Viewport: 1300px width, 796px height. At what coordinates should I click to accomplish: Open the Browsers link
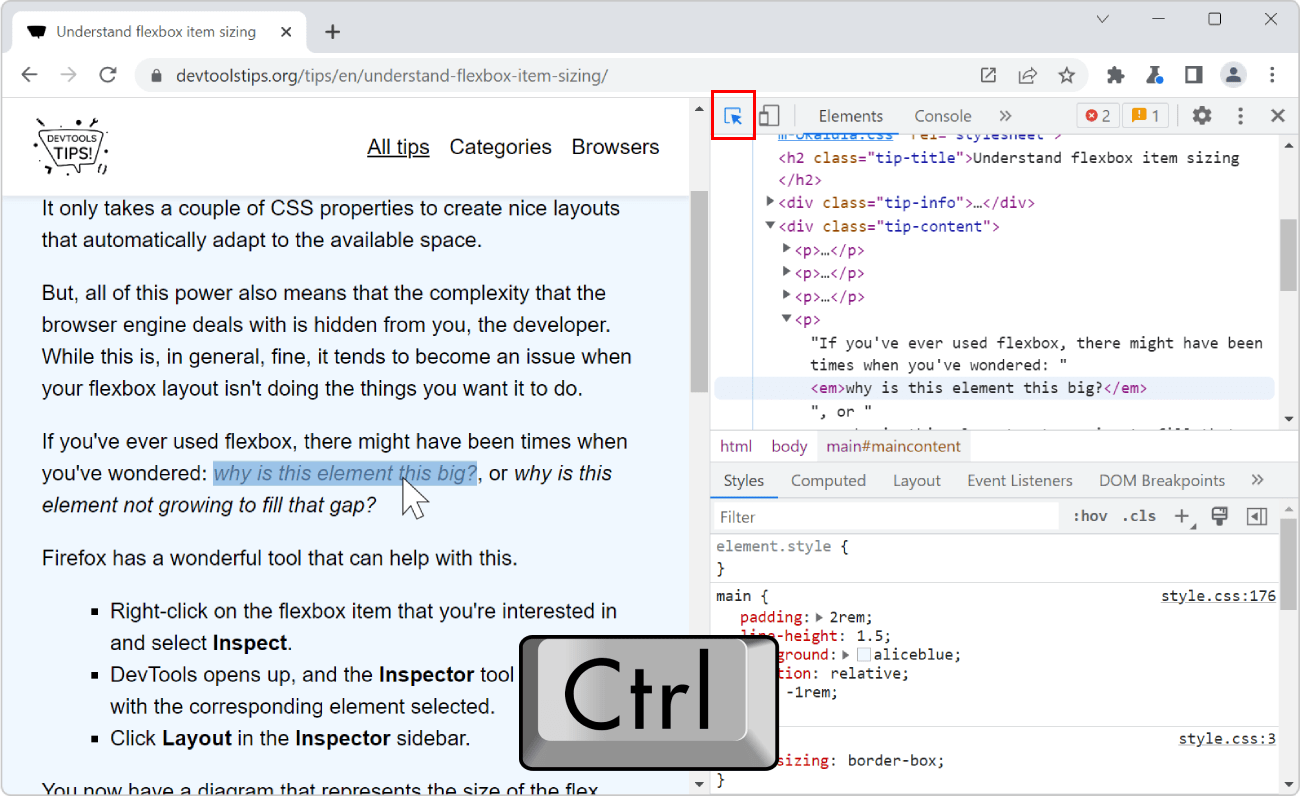[x=615, y=147]
